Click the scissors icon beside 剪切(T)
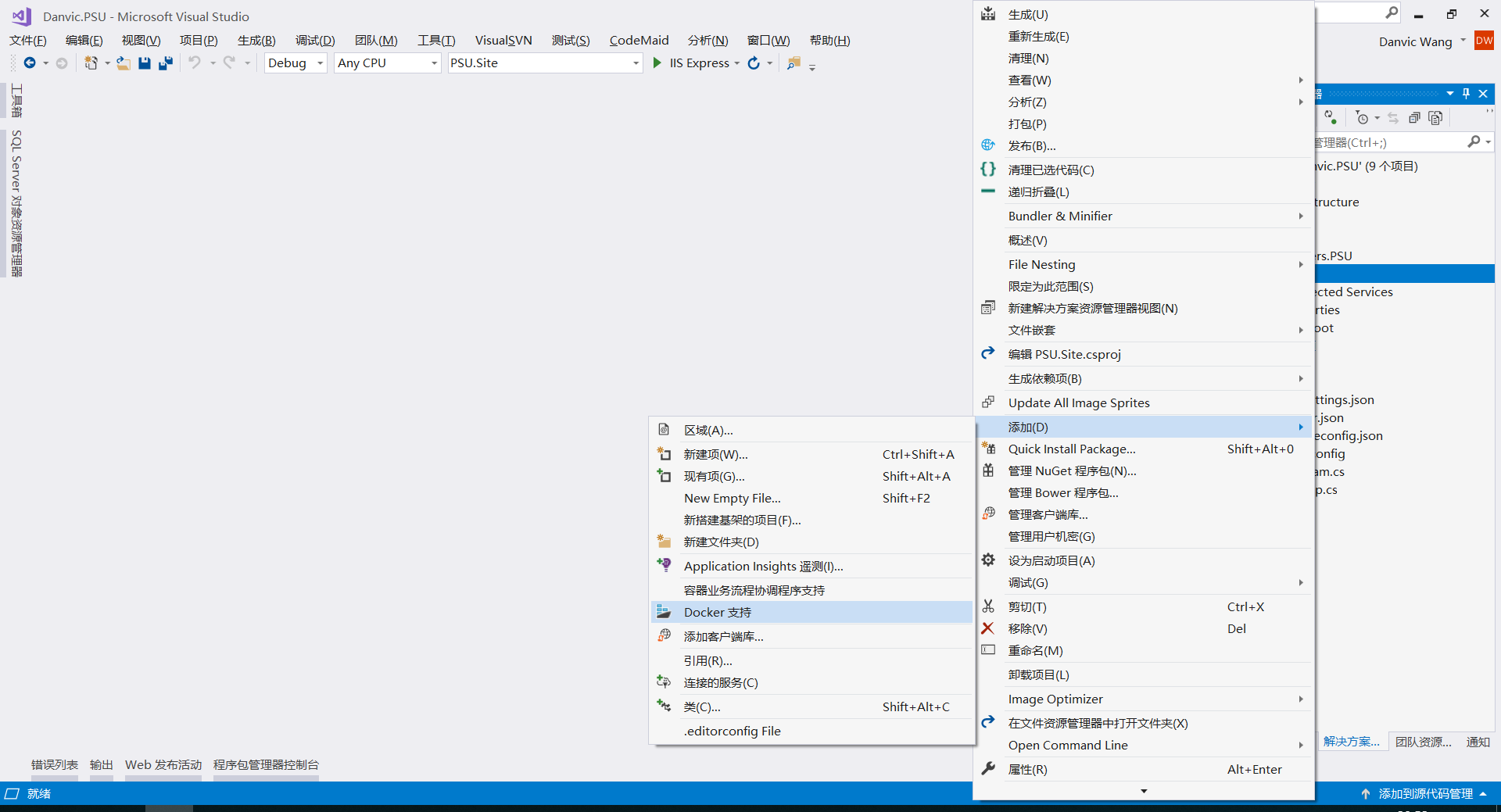The width and height of the screenshot is (1501, 812). pyautogui.click(x=988, y=606)
